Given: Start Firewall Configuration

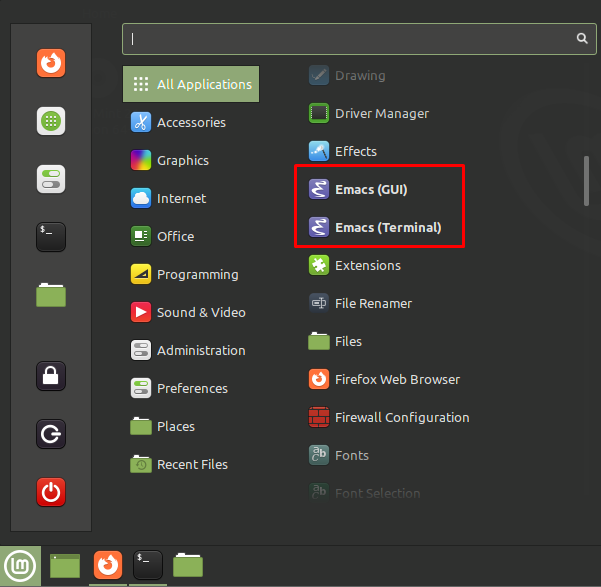Looking at the screenshot, I should 401,417.
